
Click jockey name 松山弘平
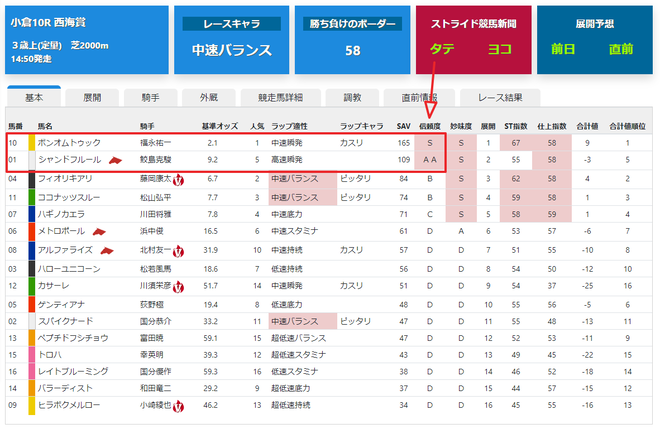tap(155, 197)
